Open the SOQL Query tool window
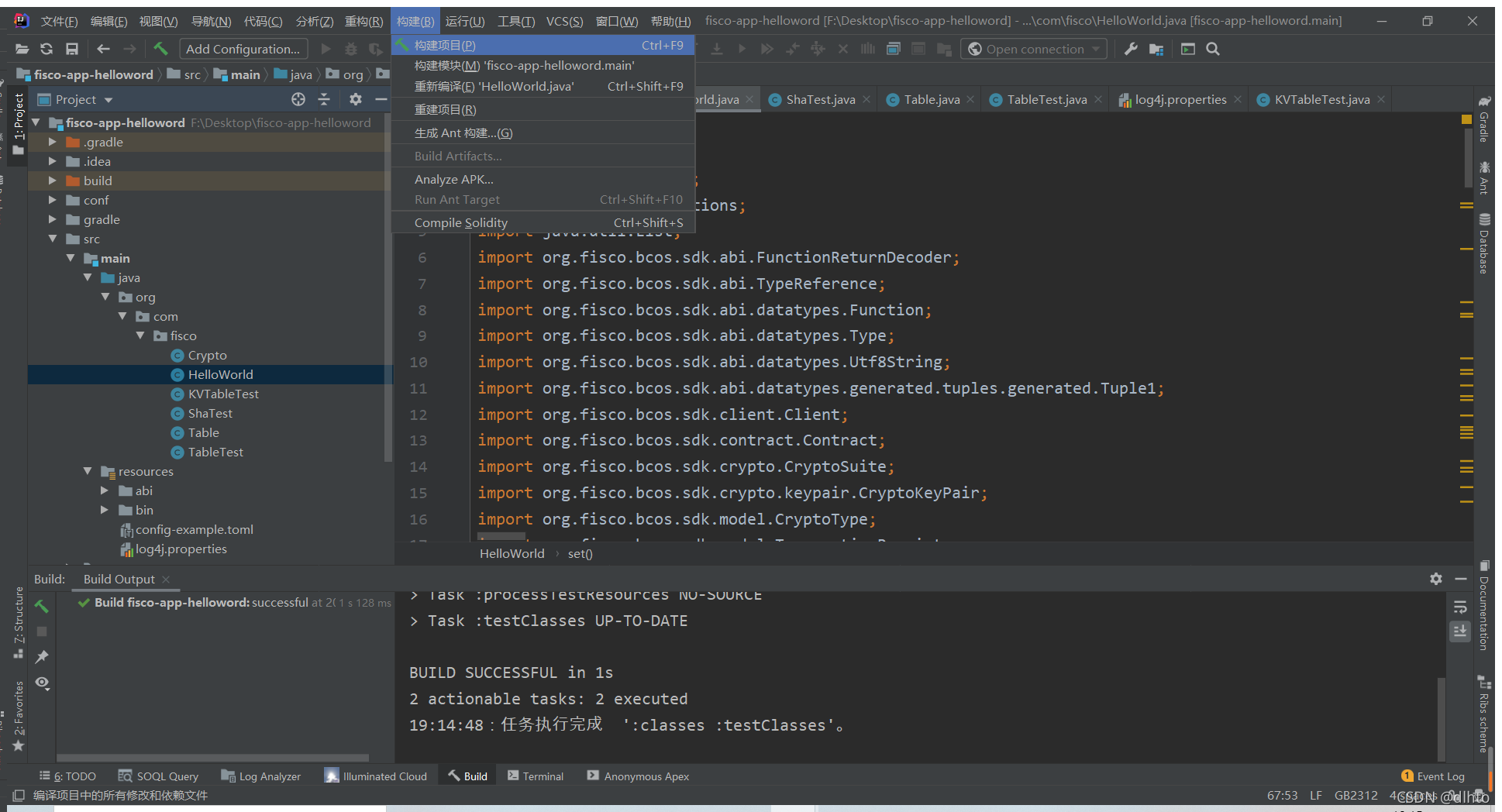The height and width of the screenshot is (812, 1502). (158, 776)
